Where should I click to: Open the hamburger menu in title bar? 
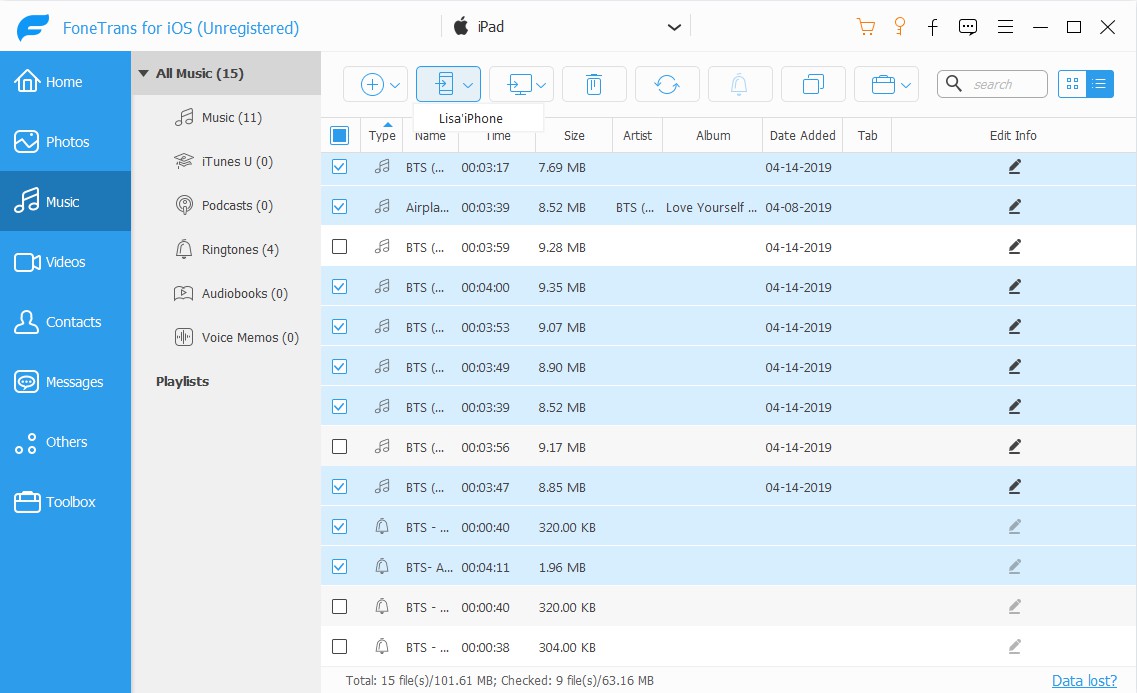1005,27
